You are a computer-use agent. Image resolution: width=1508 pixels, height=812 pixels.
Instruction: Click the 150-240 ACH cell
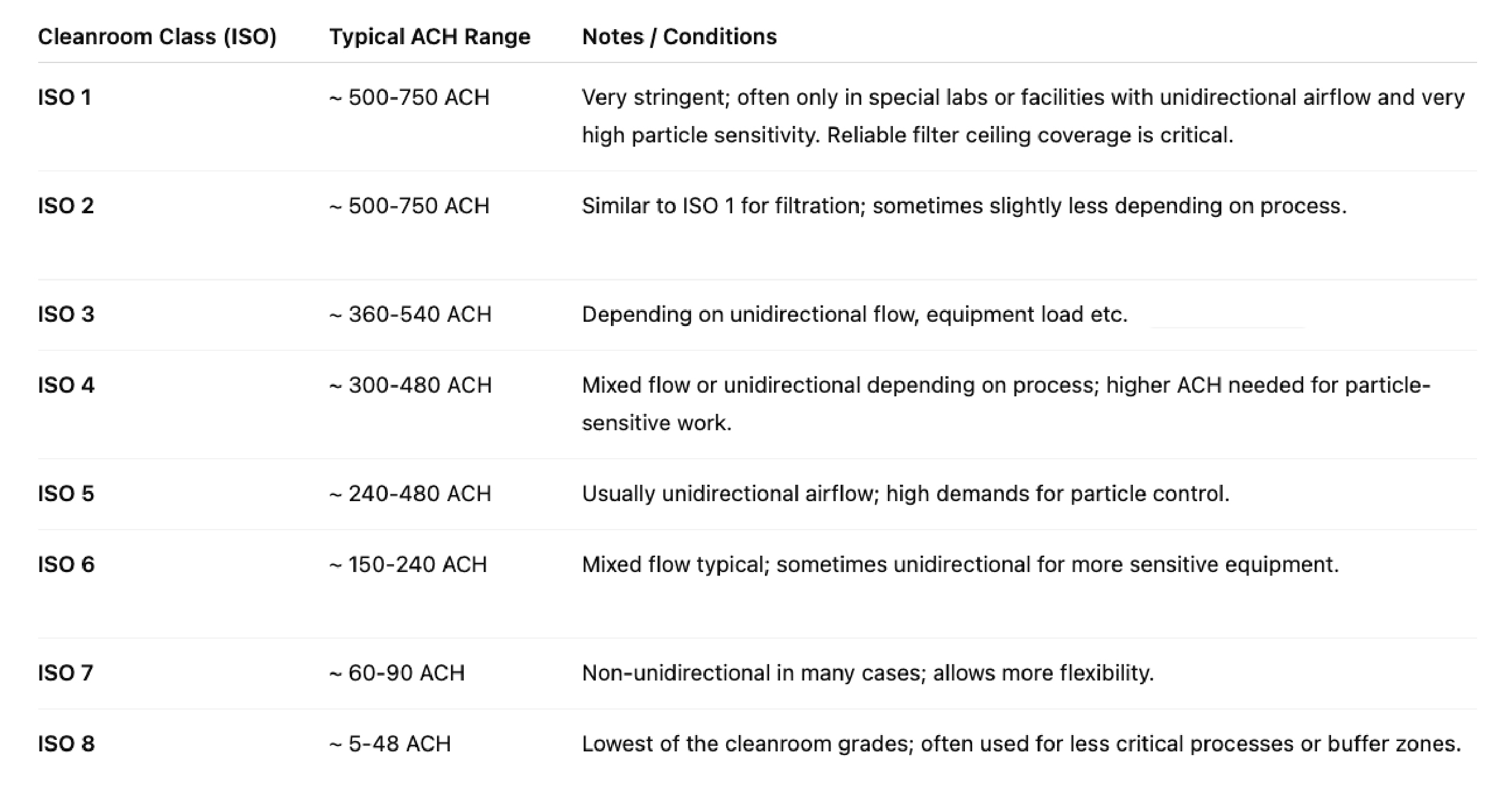coord(408,565)
